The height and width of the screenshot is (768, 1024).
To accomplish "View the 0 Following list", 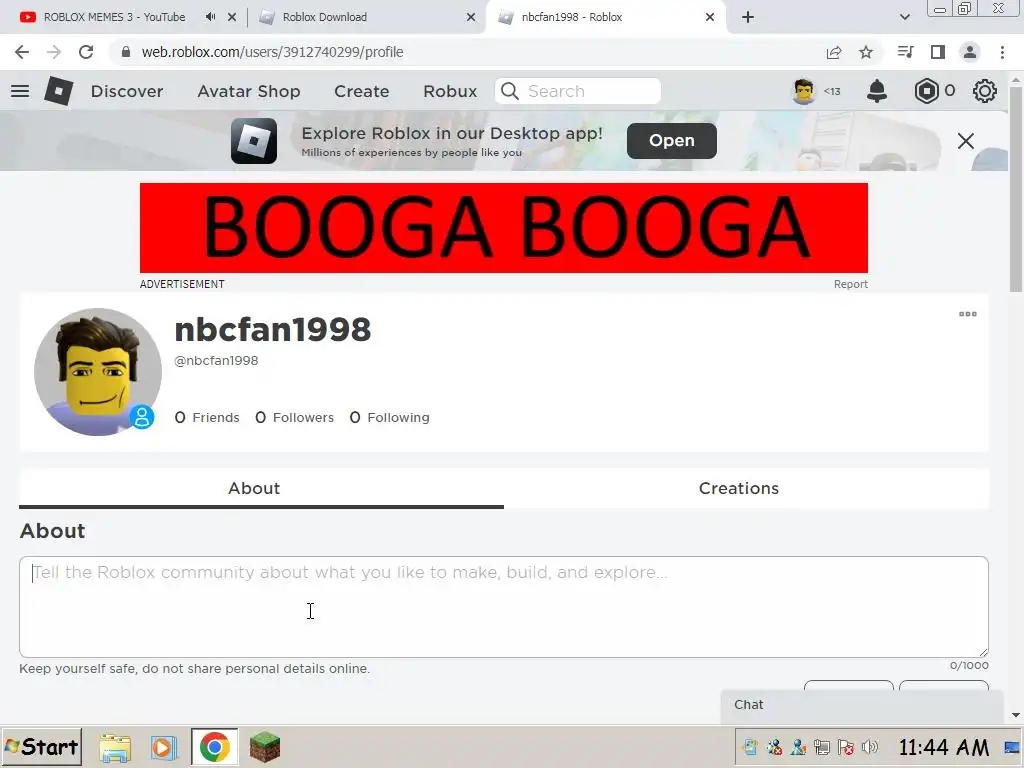I will point(389,417).
